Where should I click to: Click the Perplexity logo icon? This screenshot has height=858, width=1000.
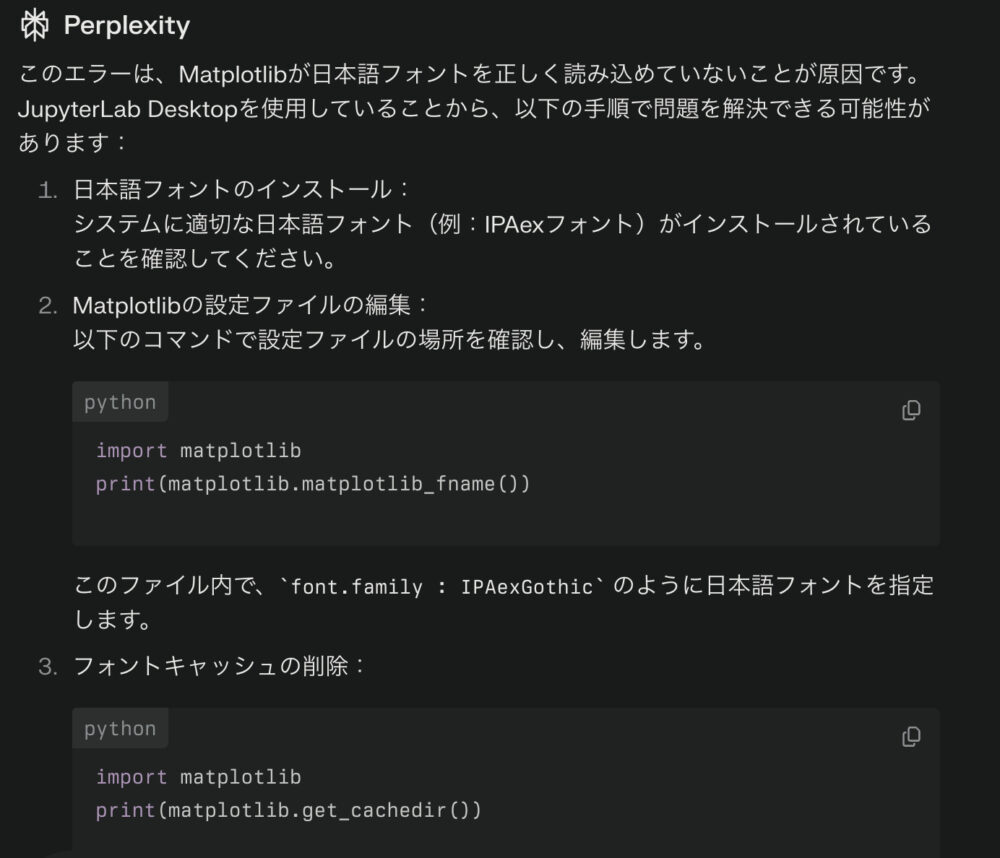point(34,26)
